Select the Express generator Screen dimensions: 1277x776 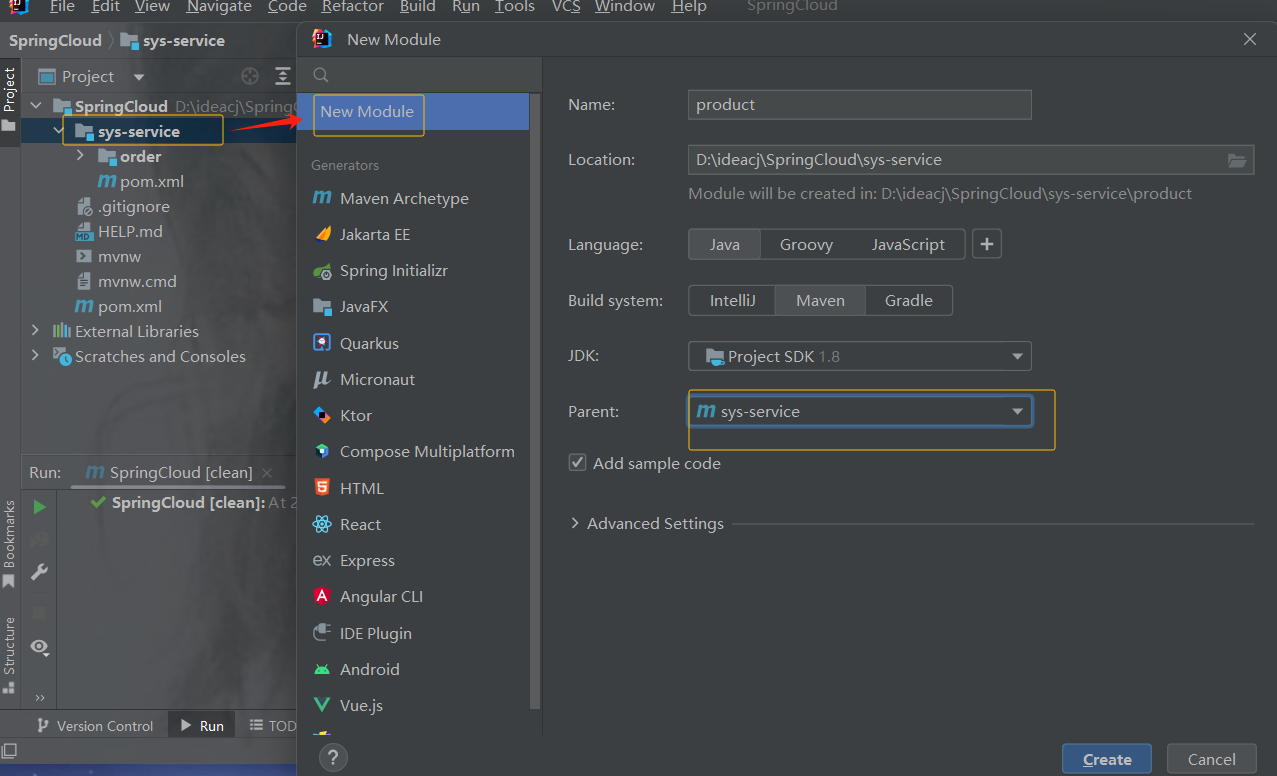(354, 560)
